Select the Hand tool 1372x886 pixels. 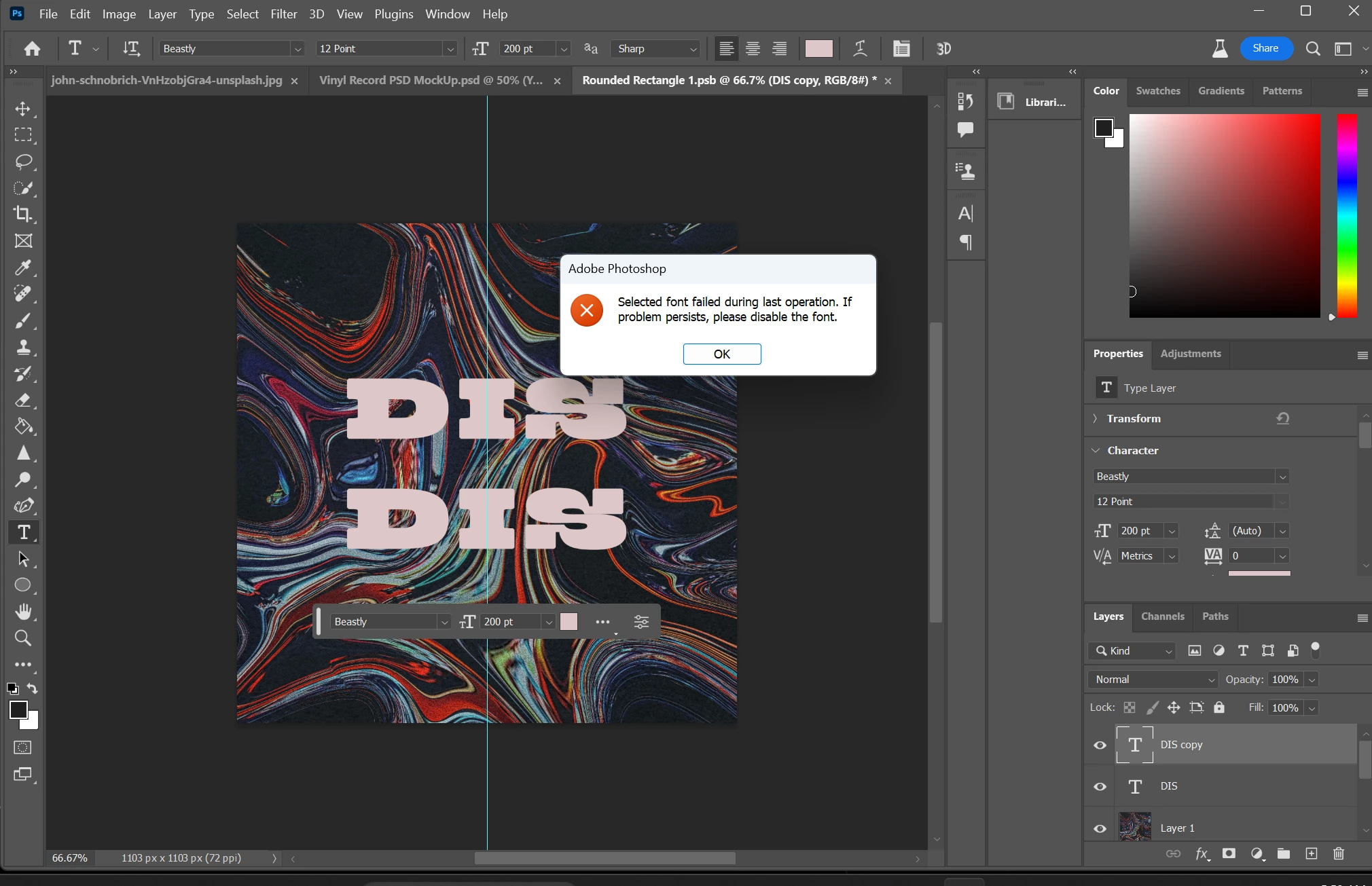coord(23,612)
